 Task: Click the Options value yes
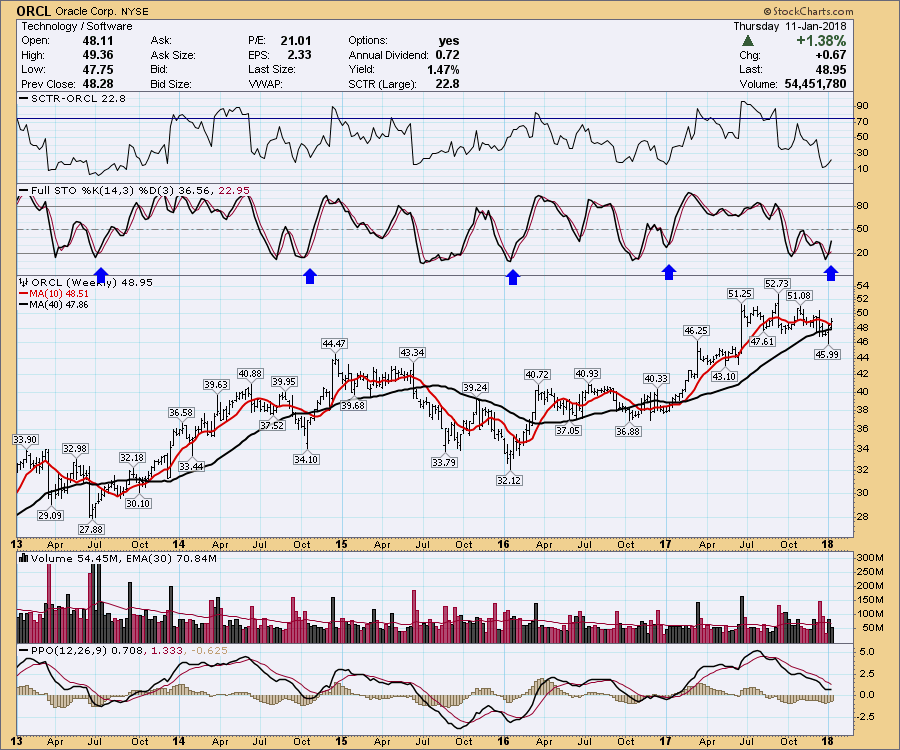449,41
